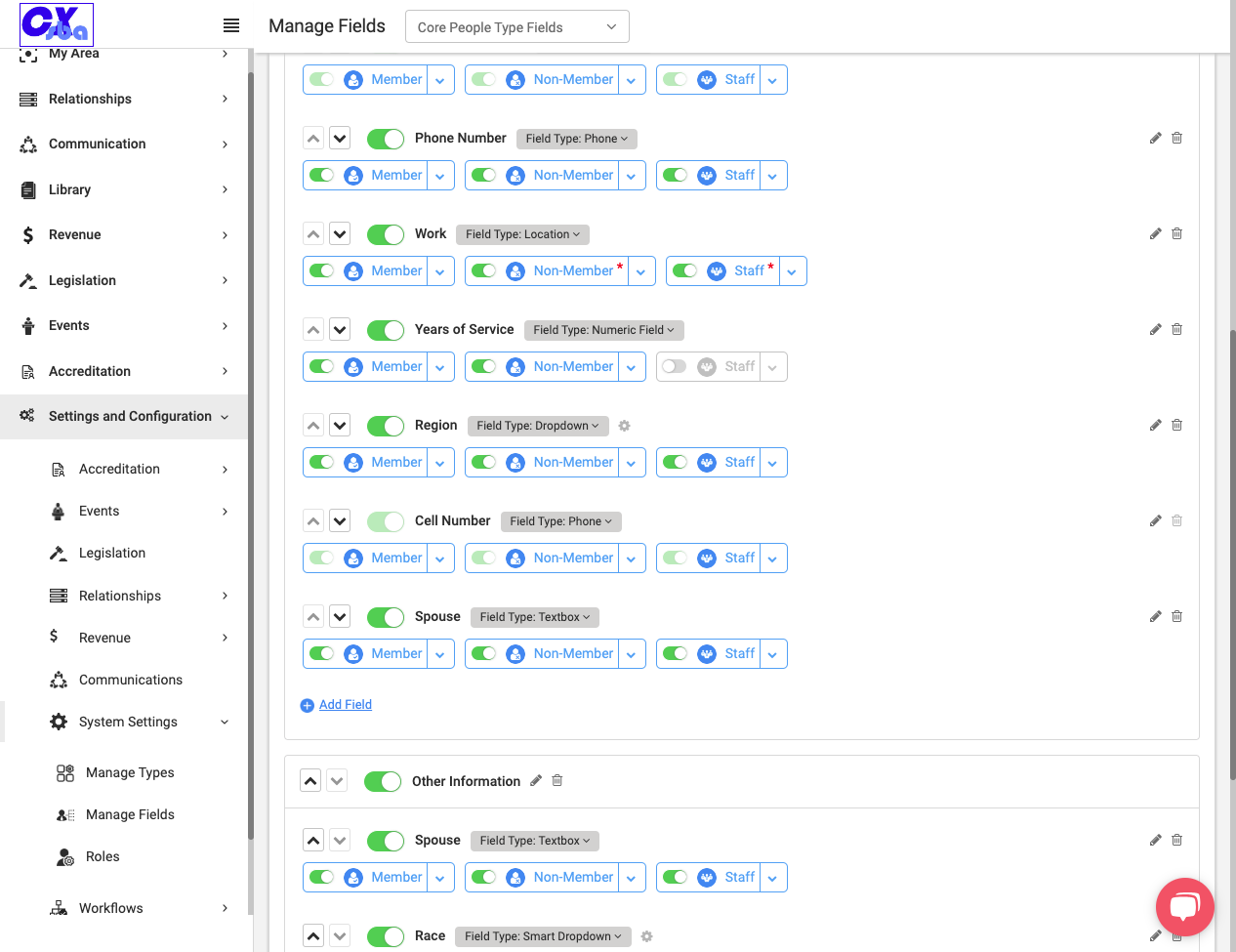Viewport: 1236px width, 952px height.
Task: Open Library sidebar menu
Action: click(x=123, y=189)
